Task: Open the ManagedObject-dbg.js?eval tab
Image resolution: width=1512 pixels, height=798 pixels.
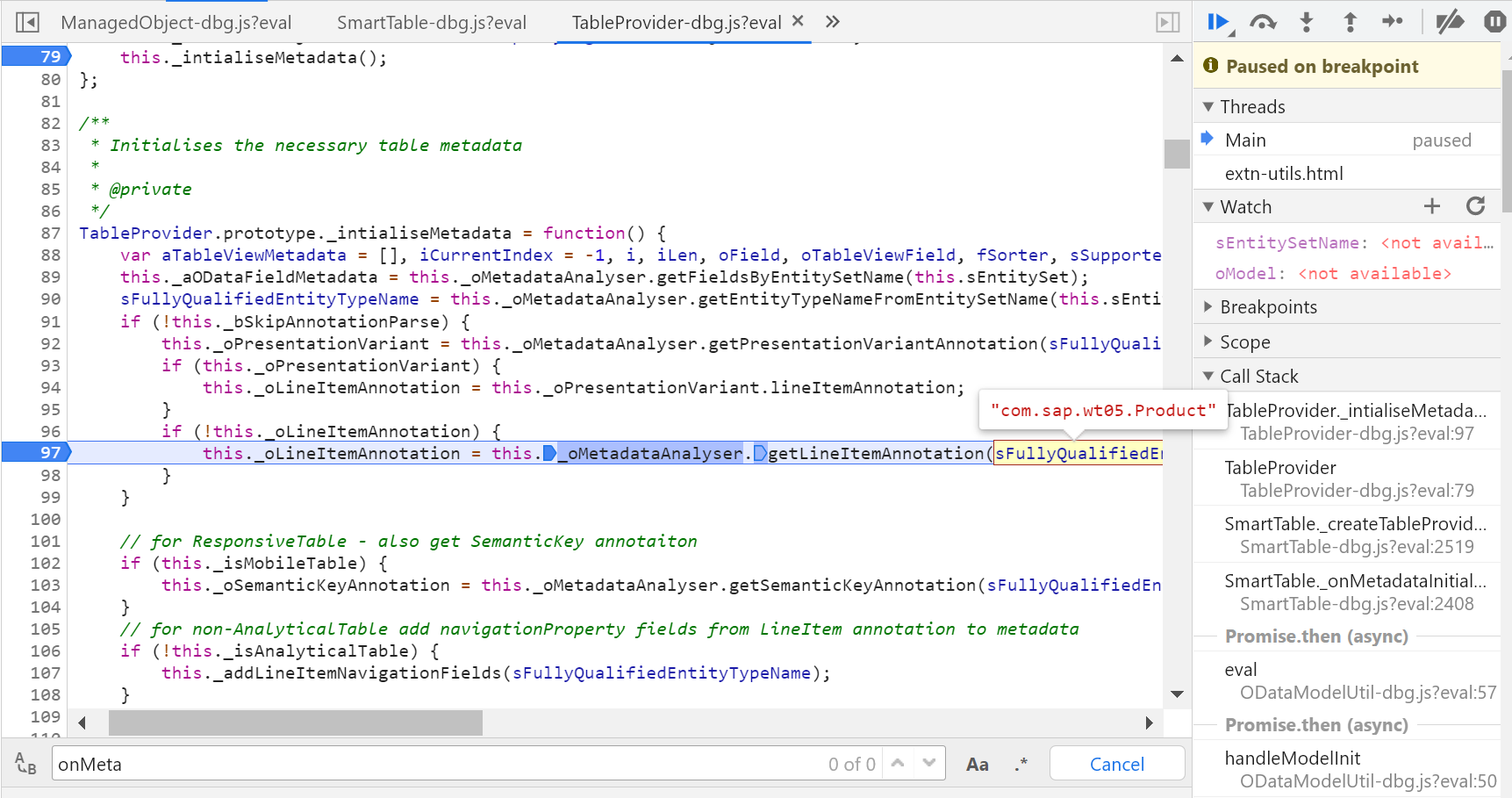Action: click(176, 23)
